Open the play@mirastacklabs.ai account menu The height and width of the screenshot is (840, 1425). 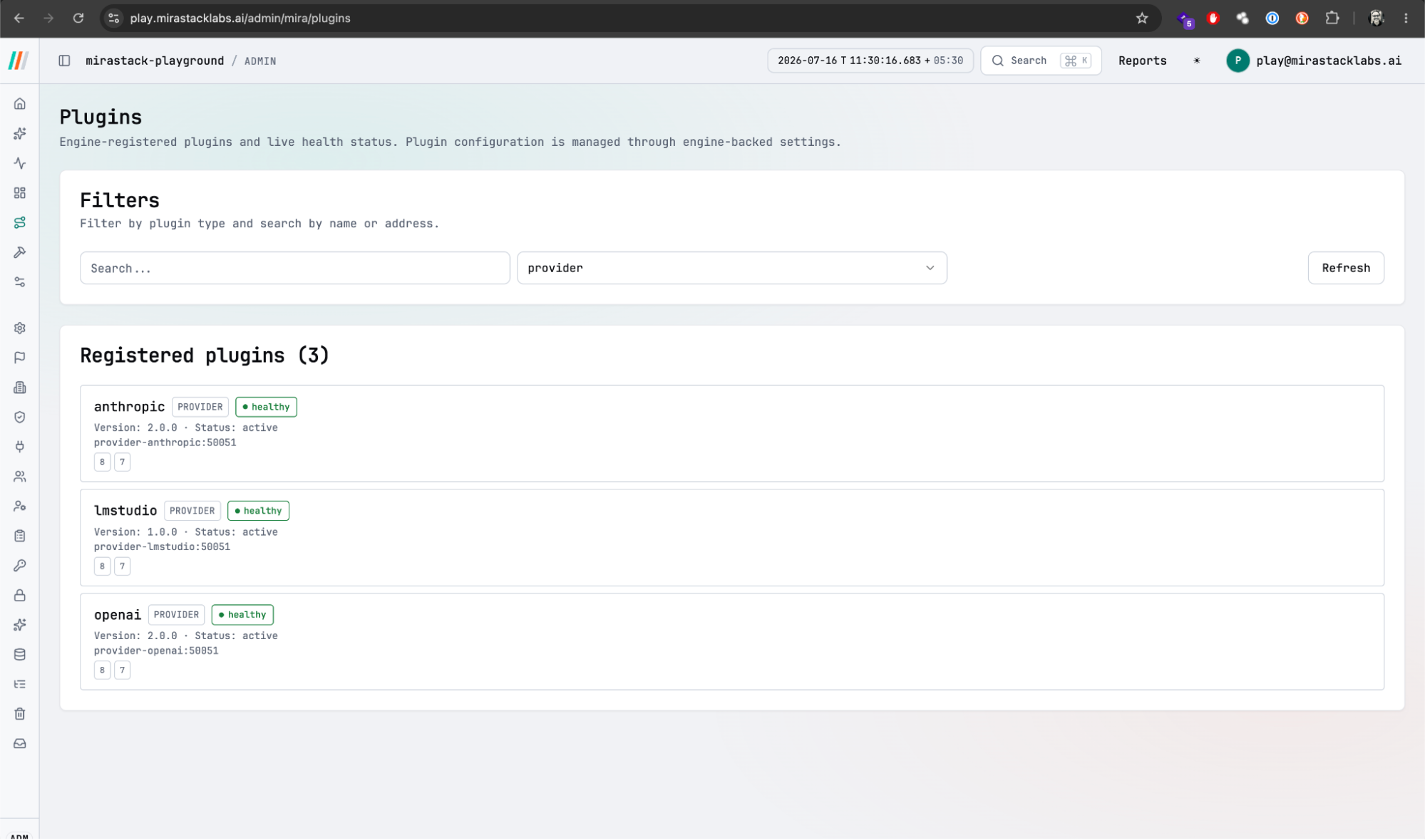click(1314, 61)
